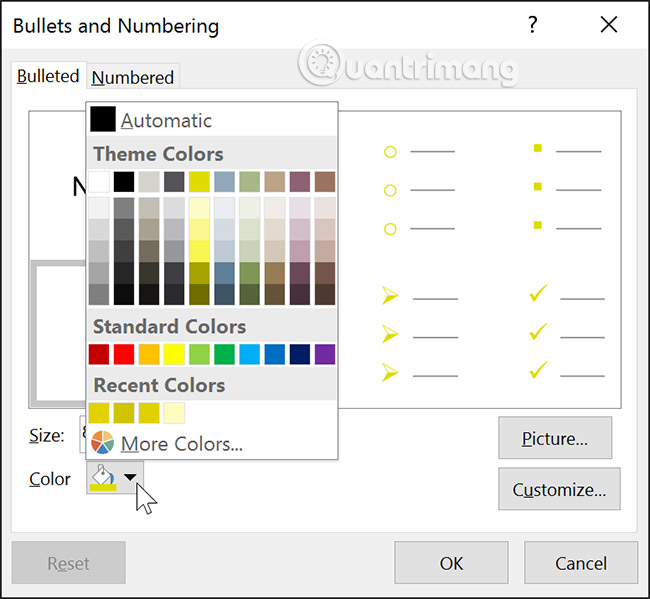Viewport: 650px width, 599px height.
Task: Pick the brown theme color top swatch
Action: 325,182
